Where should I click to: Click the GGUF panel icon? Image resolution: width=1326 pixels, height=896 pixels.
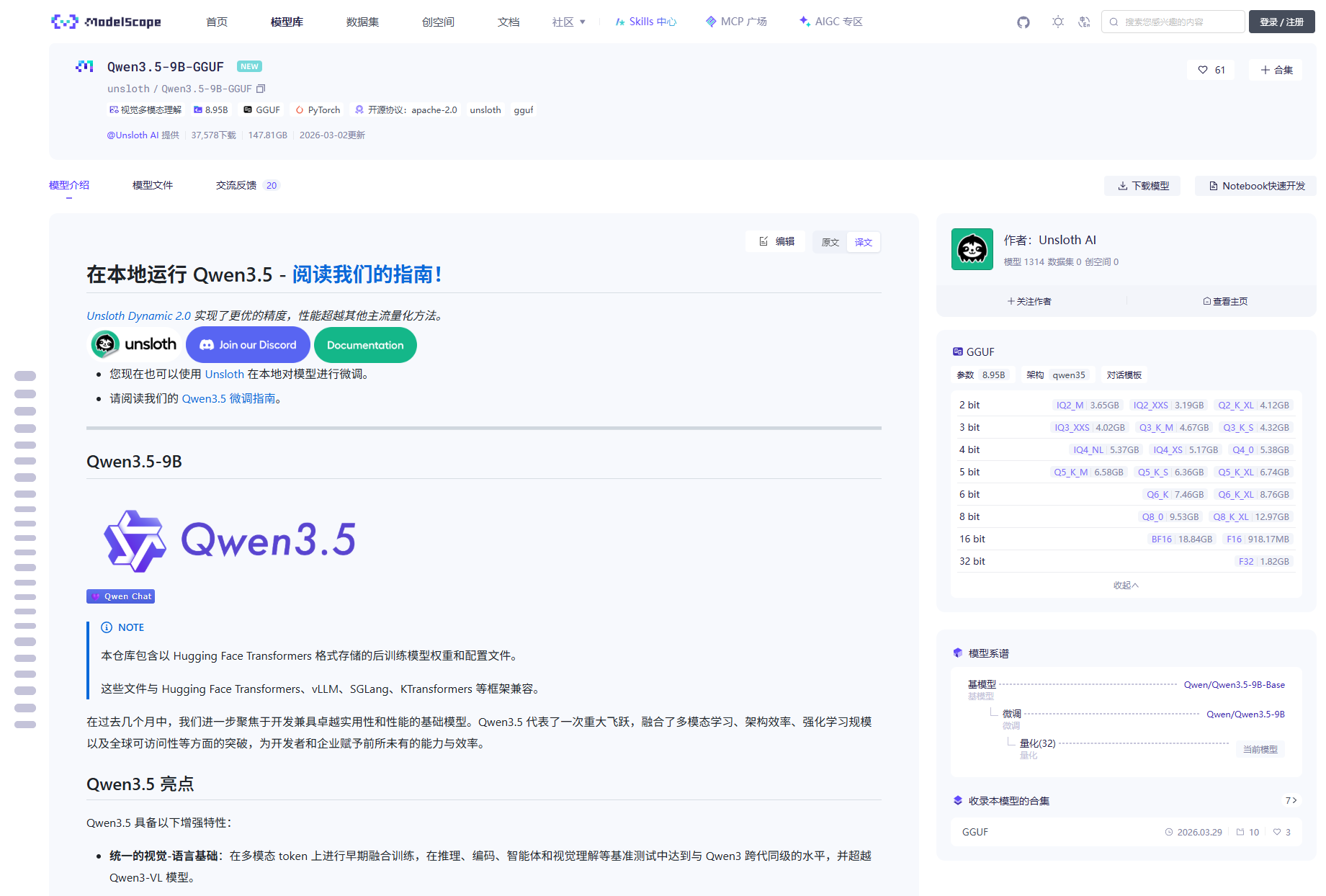tap(958, 351)
